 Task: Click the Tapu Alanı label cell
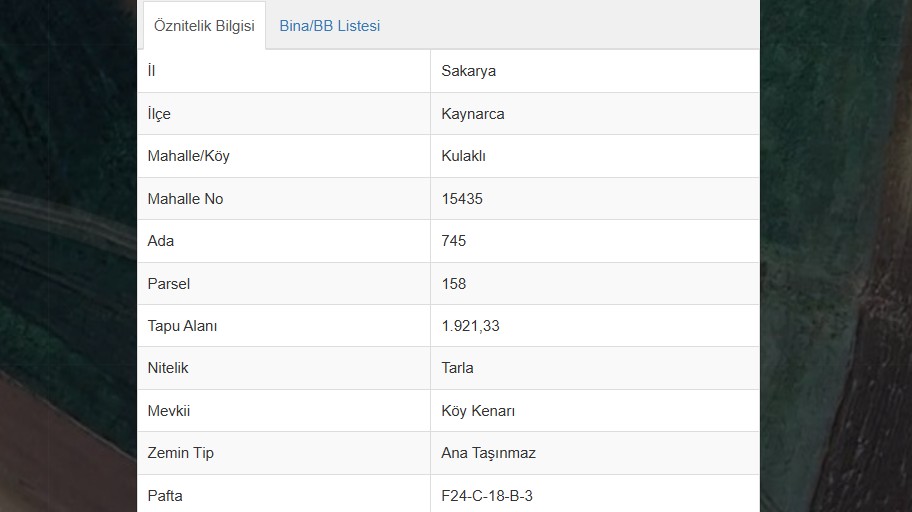(x=284, y=326)
